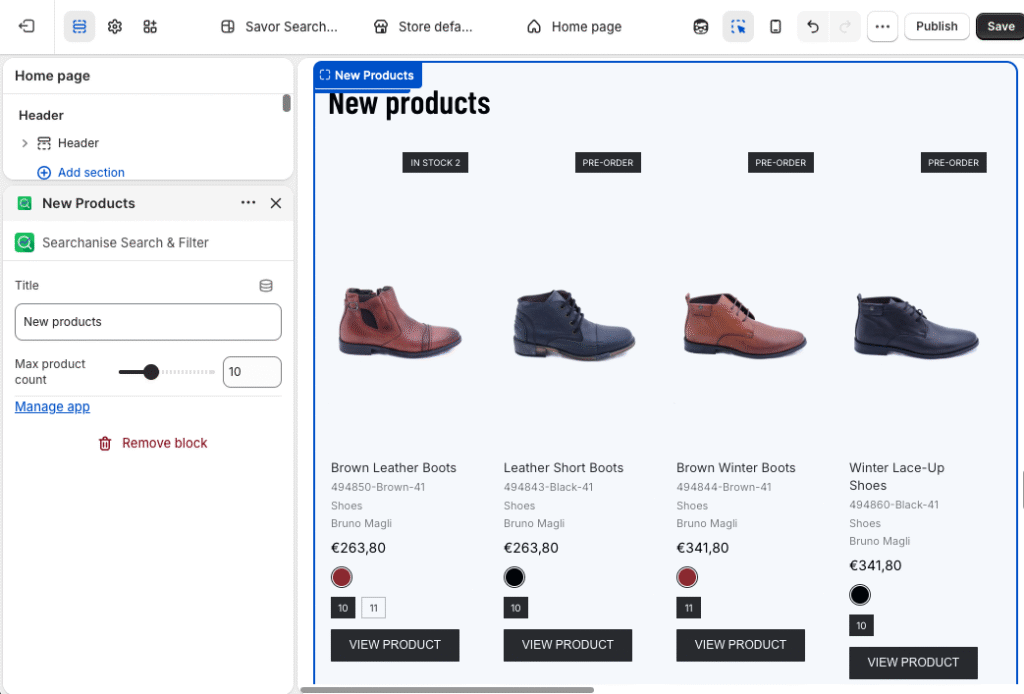The height and width of the screenshot is (694, 1024).
Task: Select size 10 for Winter Lace-Up Shoes
Action: [x=861, y=625]
